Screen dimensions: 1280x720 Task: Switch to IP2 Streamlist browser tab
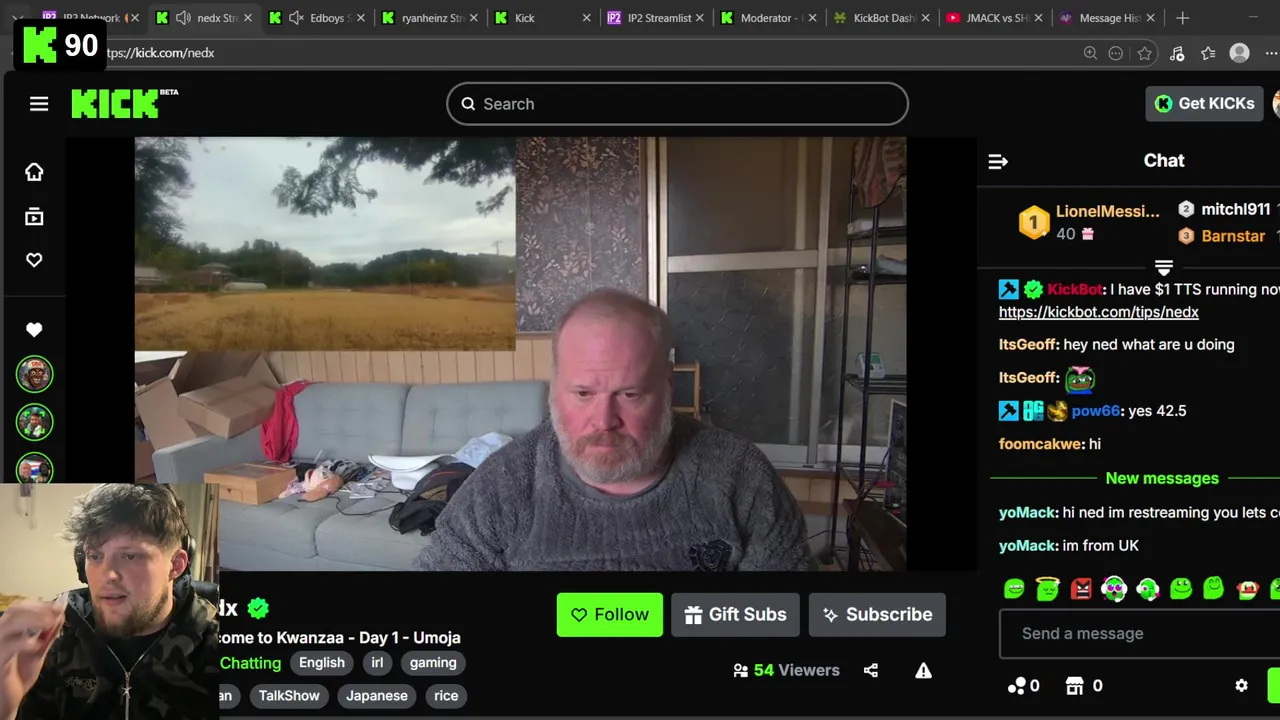[657, 18]
